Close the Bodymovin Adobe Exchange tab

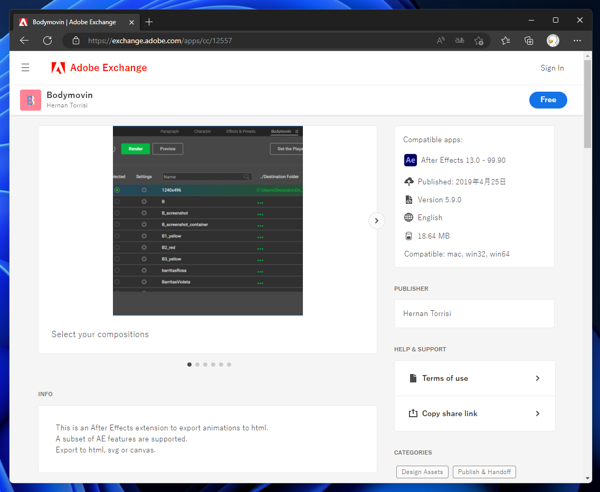tap(131, 22)
